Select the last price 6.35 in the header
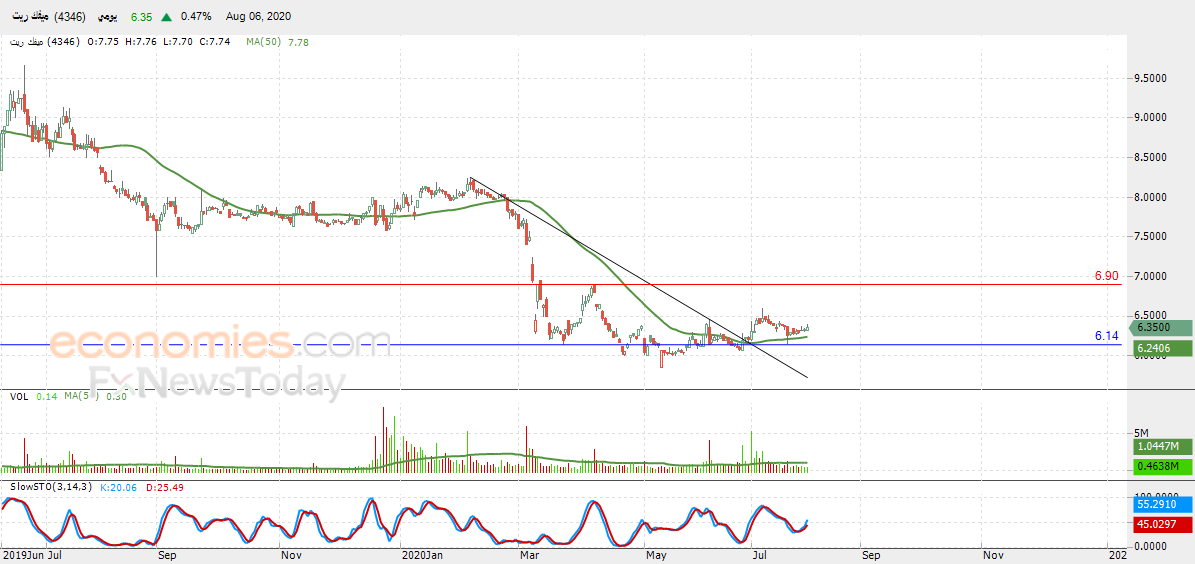The height and width of the screenshot is (564, 1195). (141, 16)
